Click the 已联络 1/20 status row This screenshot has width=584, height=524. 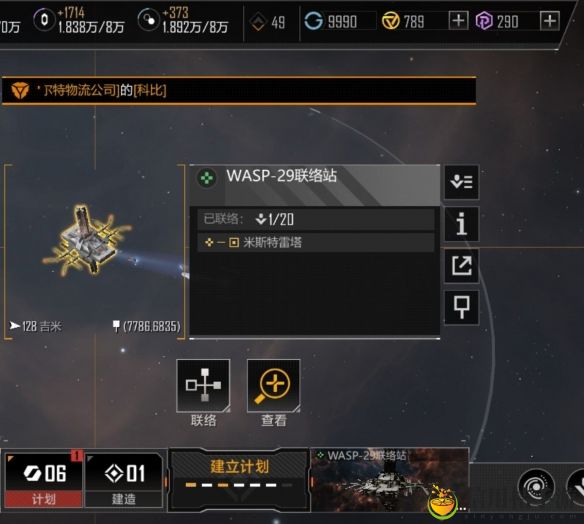tap(316, 219)
